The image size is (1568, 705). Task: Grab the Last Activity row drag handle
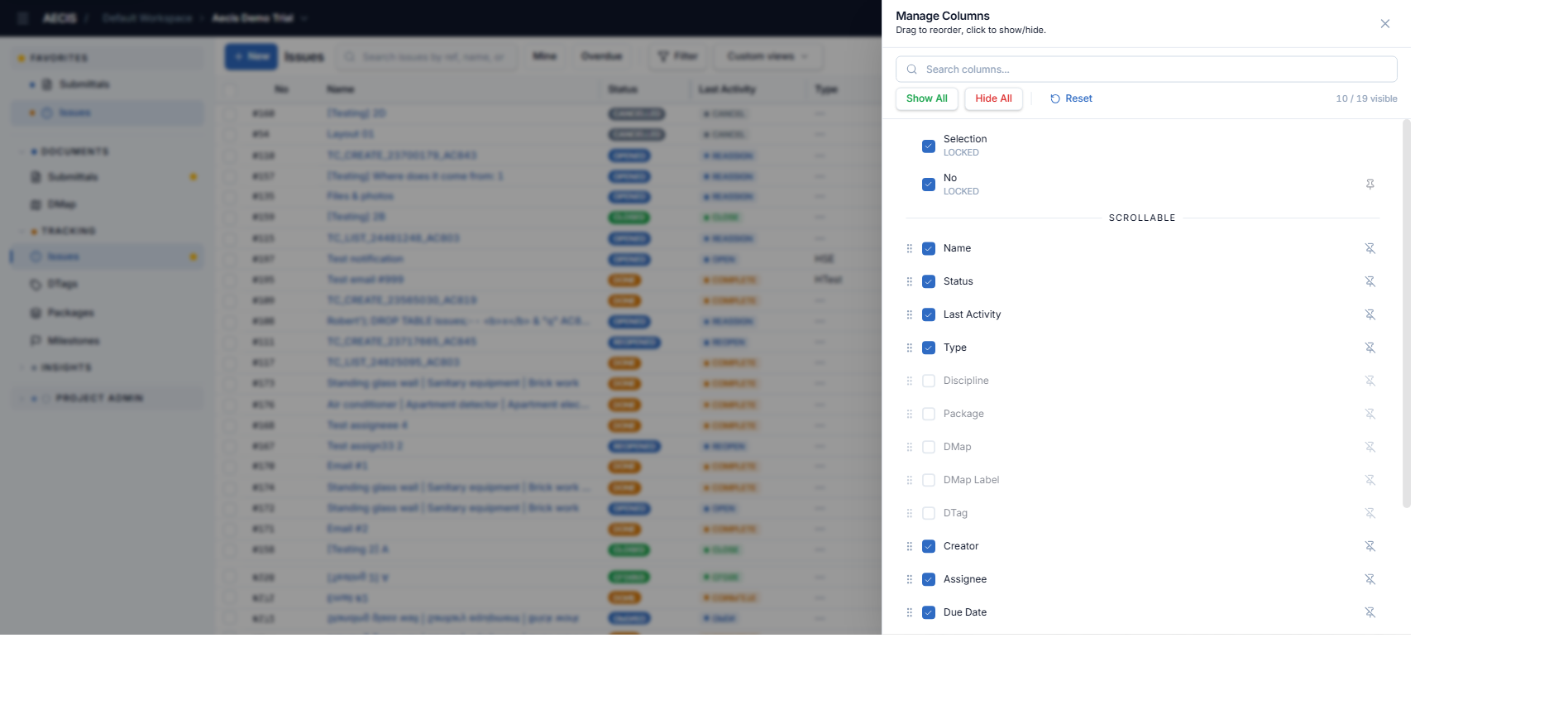(x=909, y=314)
